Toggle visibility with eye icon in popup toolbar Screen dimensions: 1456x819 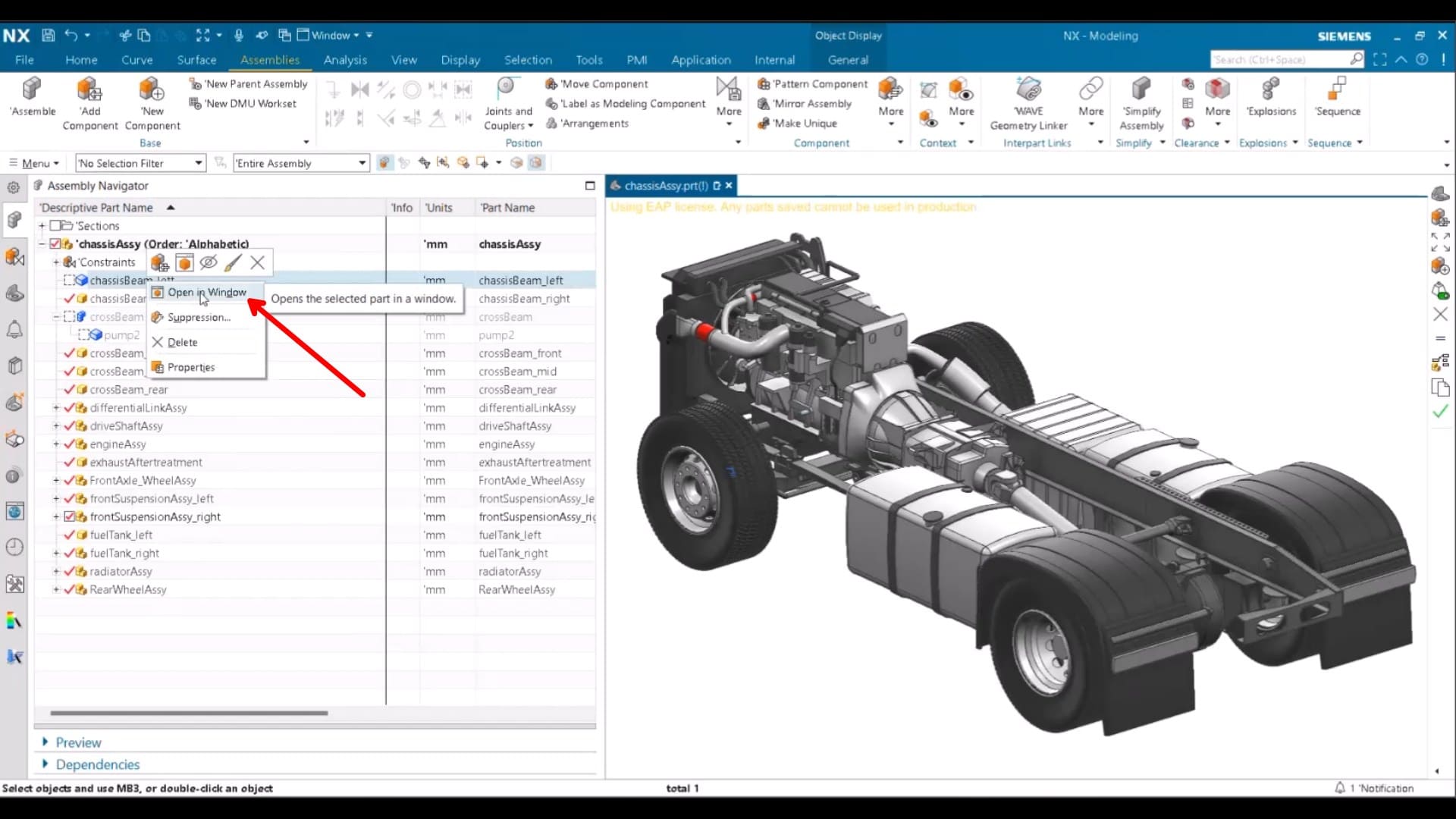pyautogui.click(x=209, y=262)
